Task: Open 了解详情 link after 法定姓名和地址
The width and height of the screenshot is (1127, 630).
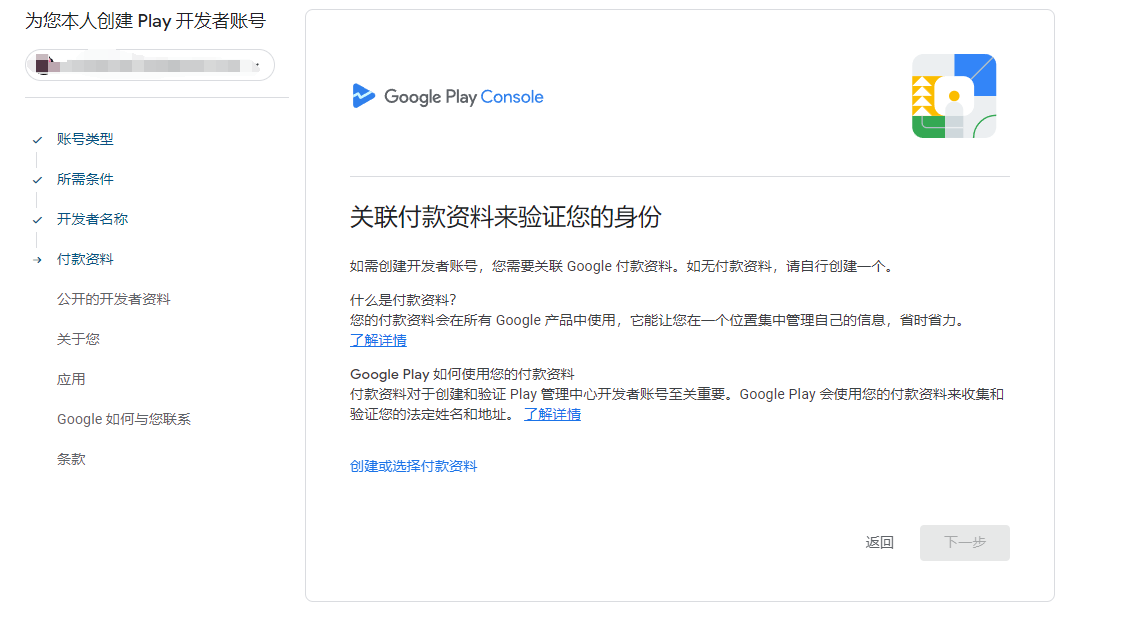Action: [552, 414]
